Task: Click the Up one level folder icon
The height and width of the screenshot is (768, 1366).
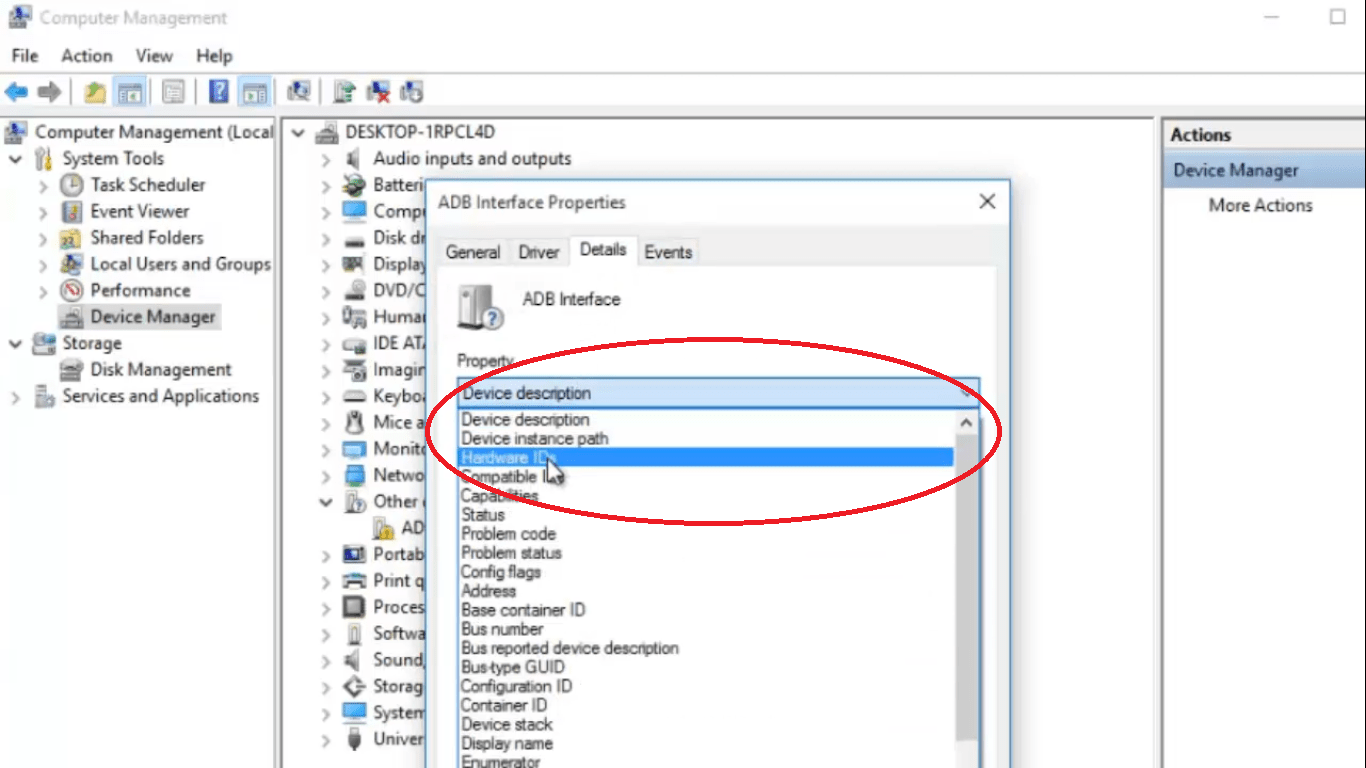Action: coord(95,93)
